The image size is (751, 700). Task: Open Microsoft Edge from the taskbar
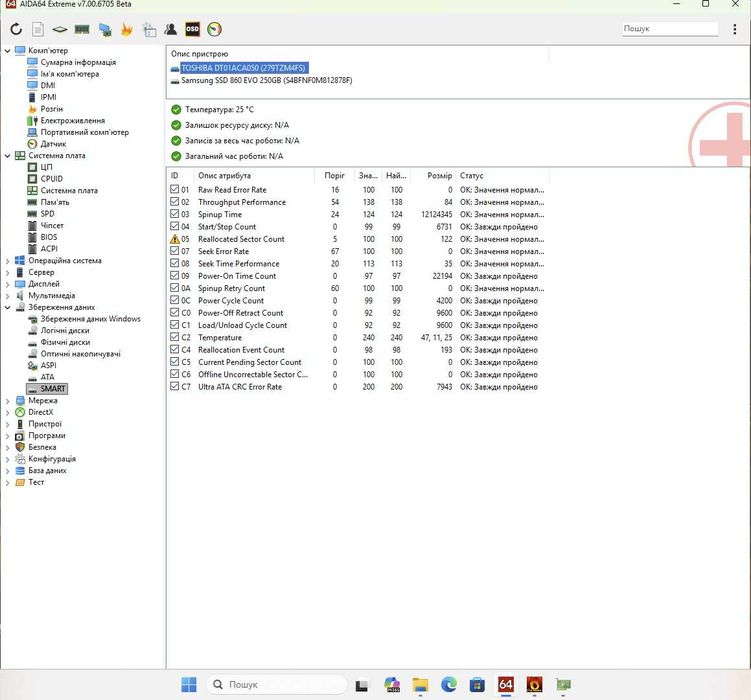click(449, 684)
